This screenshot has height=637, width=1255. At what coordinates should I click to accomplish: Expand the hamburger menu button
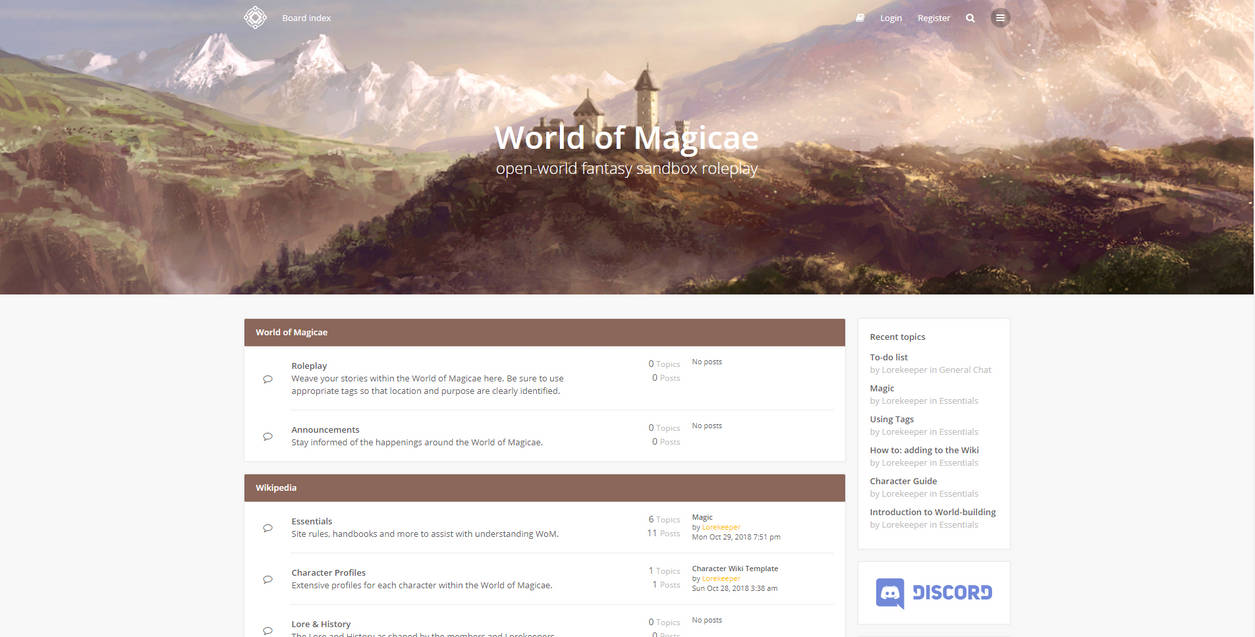tap(1000, 18)
